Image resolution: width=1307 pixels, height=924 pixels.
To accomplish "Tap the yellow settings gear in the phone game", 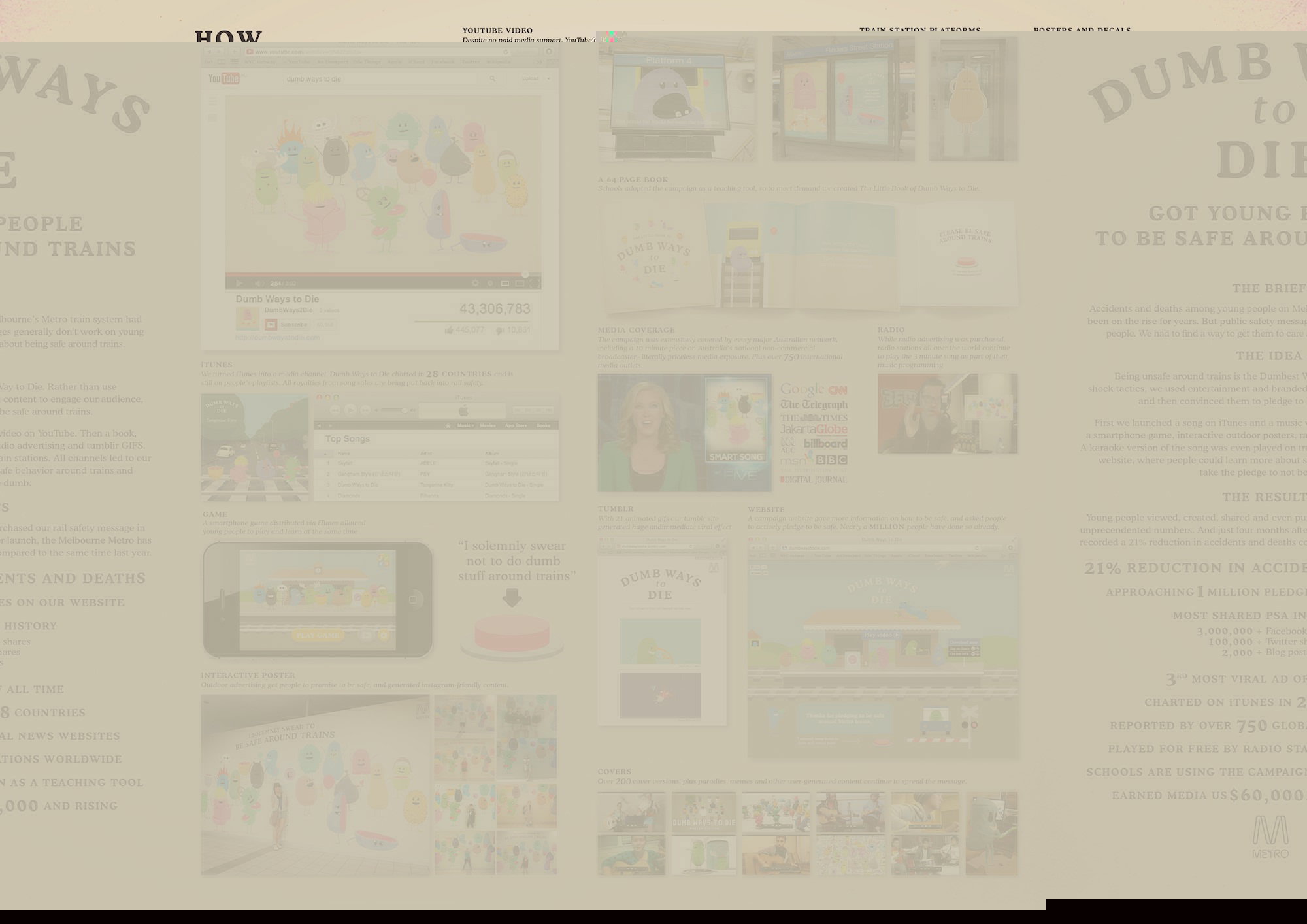I will point(384,635).
